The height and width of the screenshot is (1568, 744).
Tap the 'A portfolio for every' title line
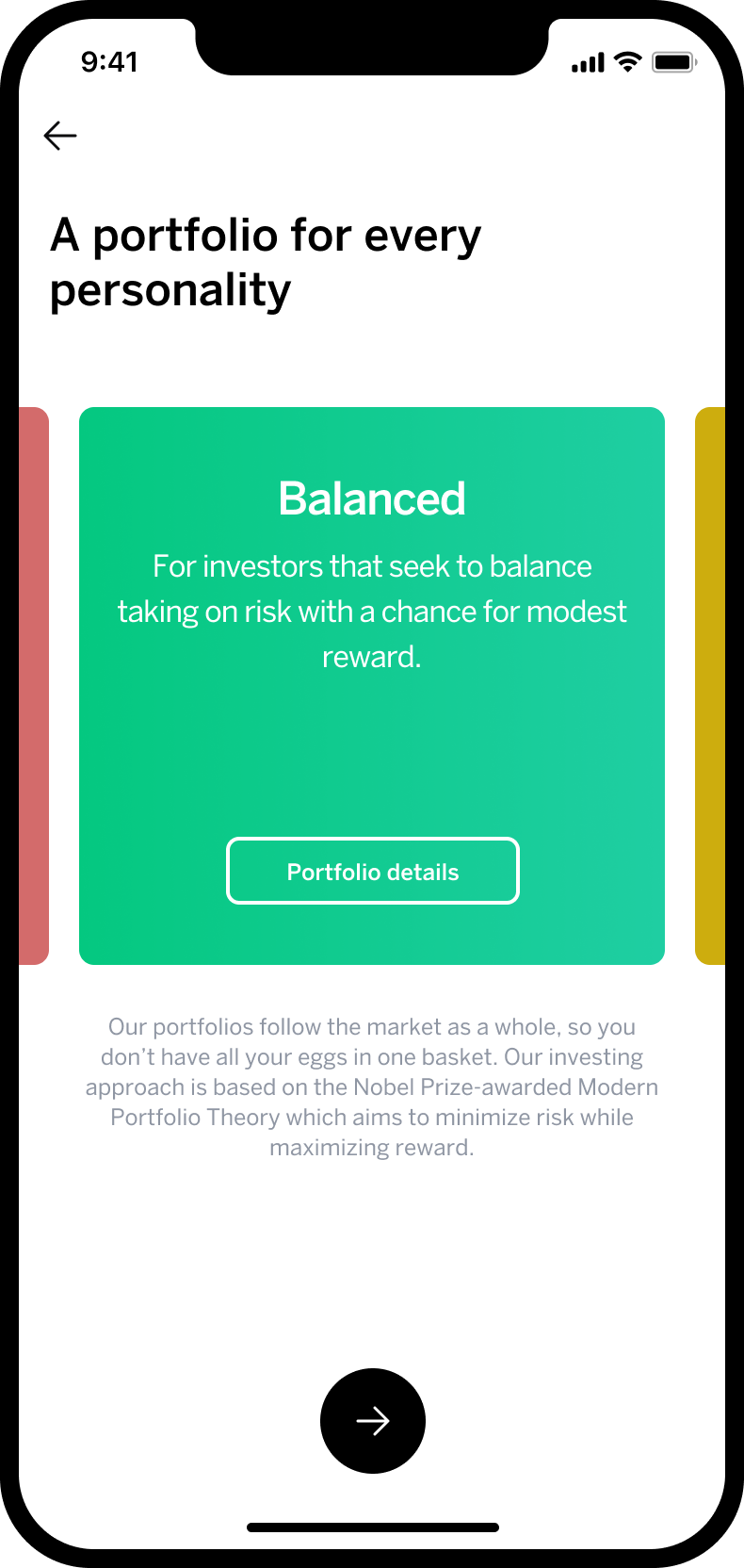(x=266, y=236)
